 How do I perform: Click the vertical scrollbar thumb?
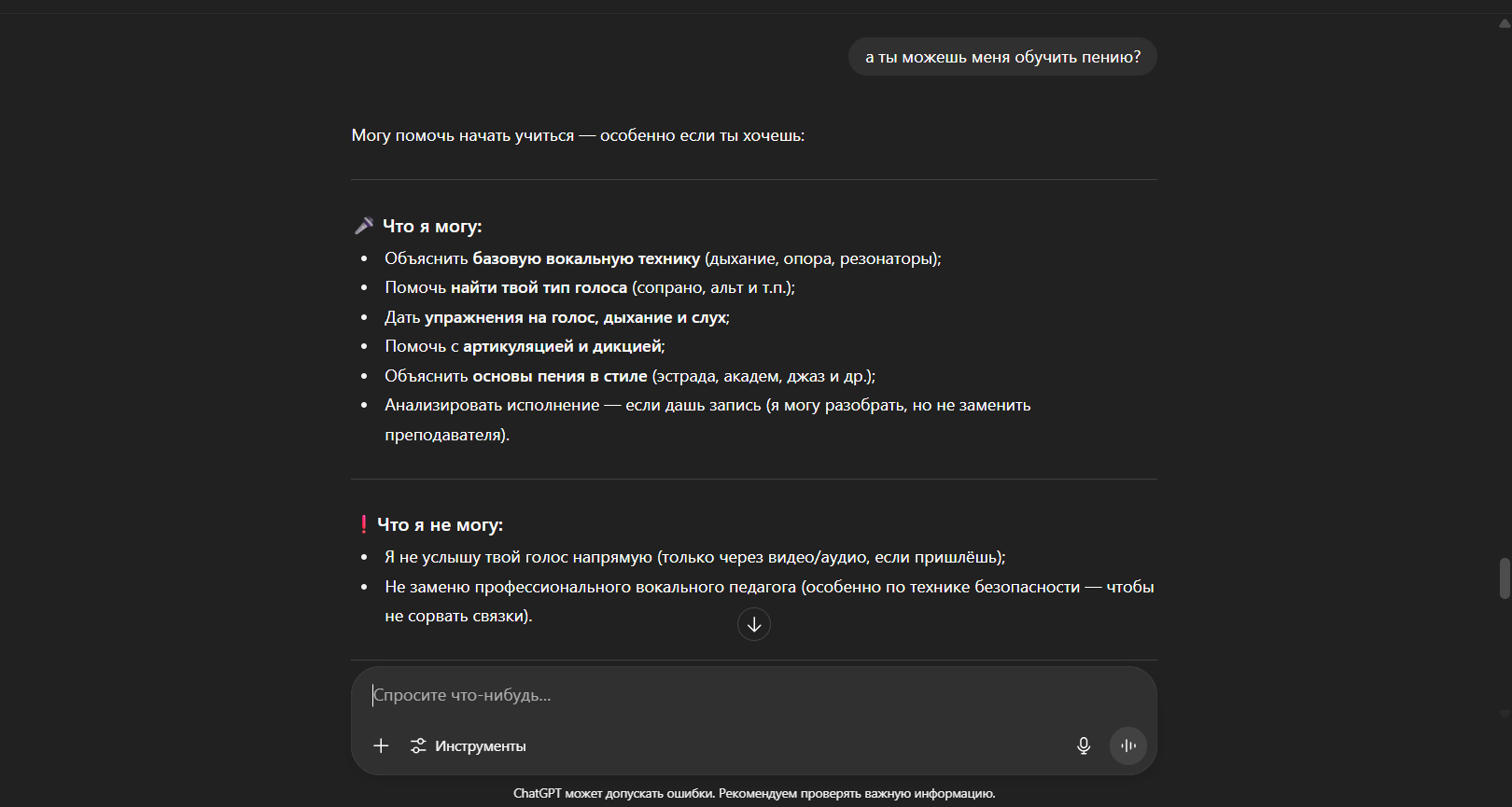(1504, 578)
